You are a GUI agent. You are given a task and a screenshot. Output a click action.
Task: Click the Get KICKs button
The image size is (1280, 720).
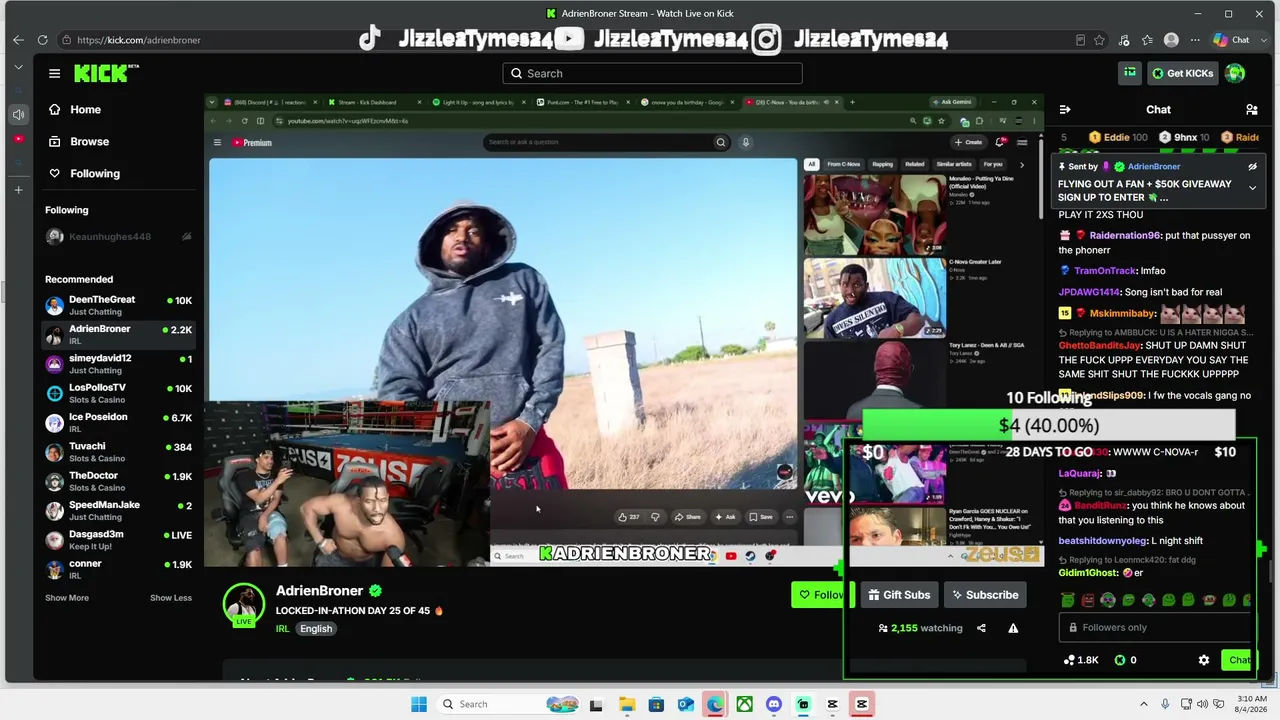[1181, 73]
